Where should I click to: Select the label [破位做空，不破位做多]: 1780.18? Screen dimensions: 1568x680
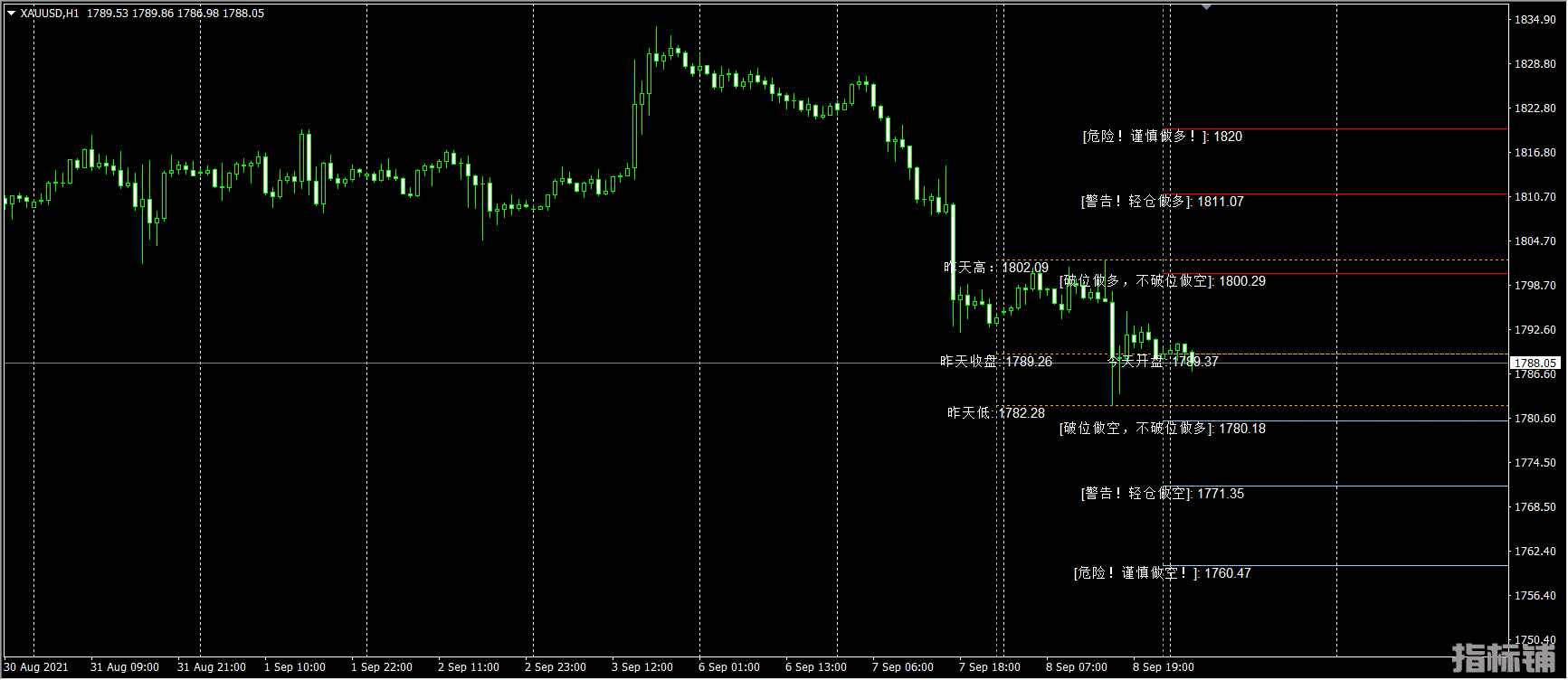[1163, 429]
